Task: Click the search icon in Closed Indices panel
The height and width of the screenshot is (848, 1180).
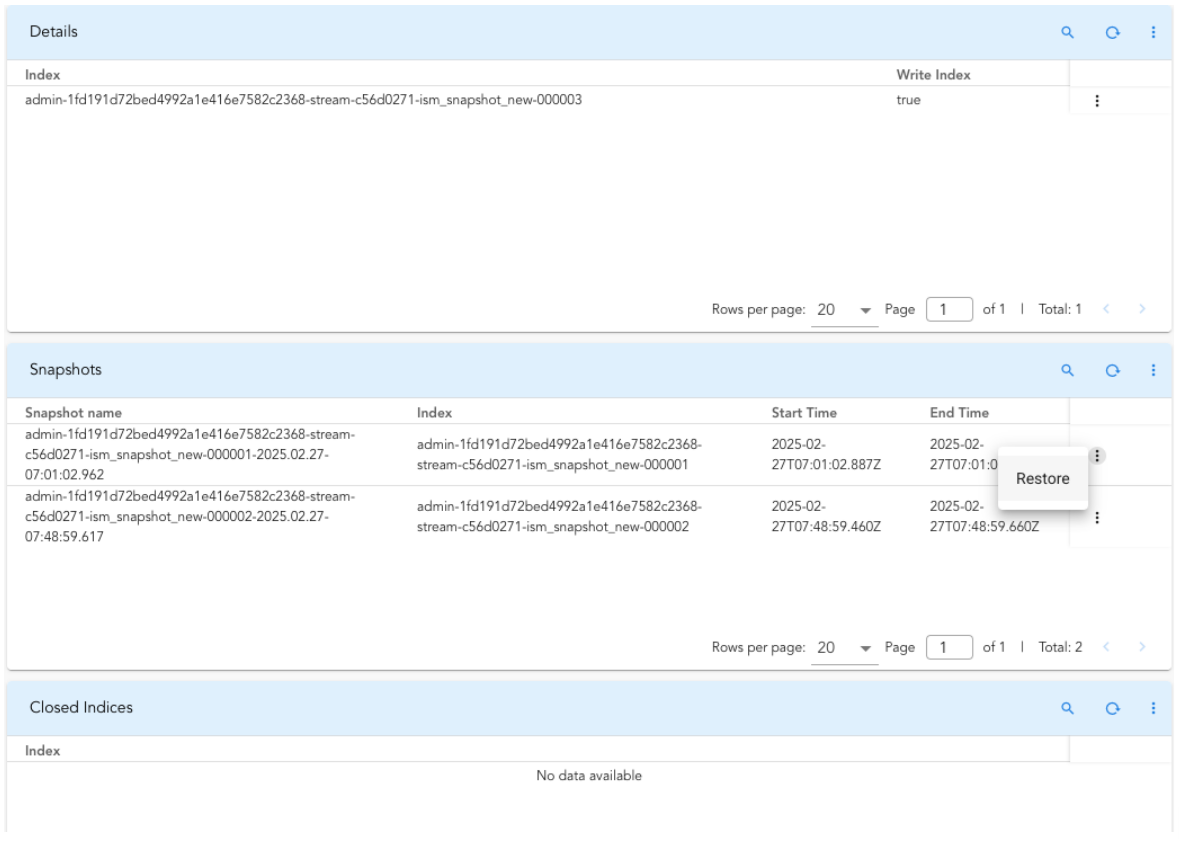Action: [1068, 708]
